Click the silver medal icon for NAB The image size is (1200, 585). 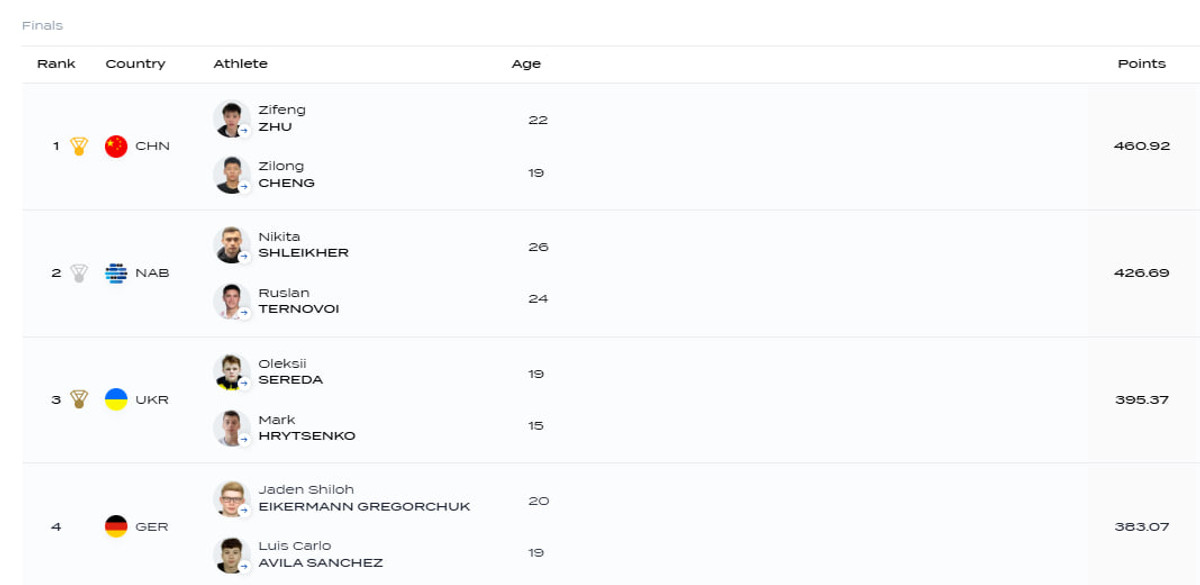(x=80, y=273)
